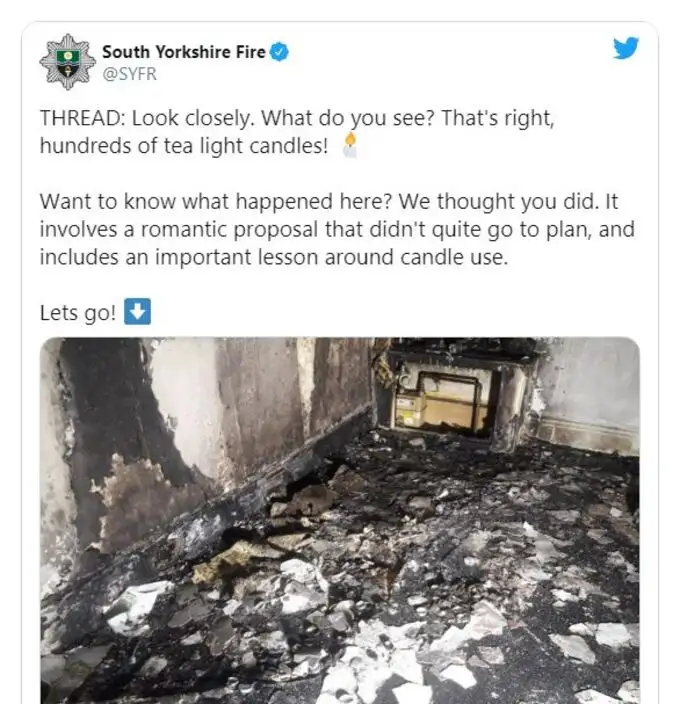Click the gas meter cupboard in the photo
680x704 pixels.
click(442, 400)
